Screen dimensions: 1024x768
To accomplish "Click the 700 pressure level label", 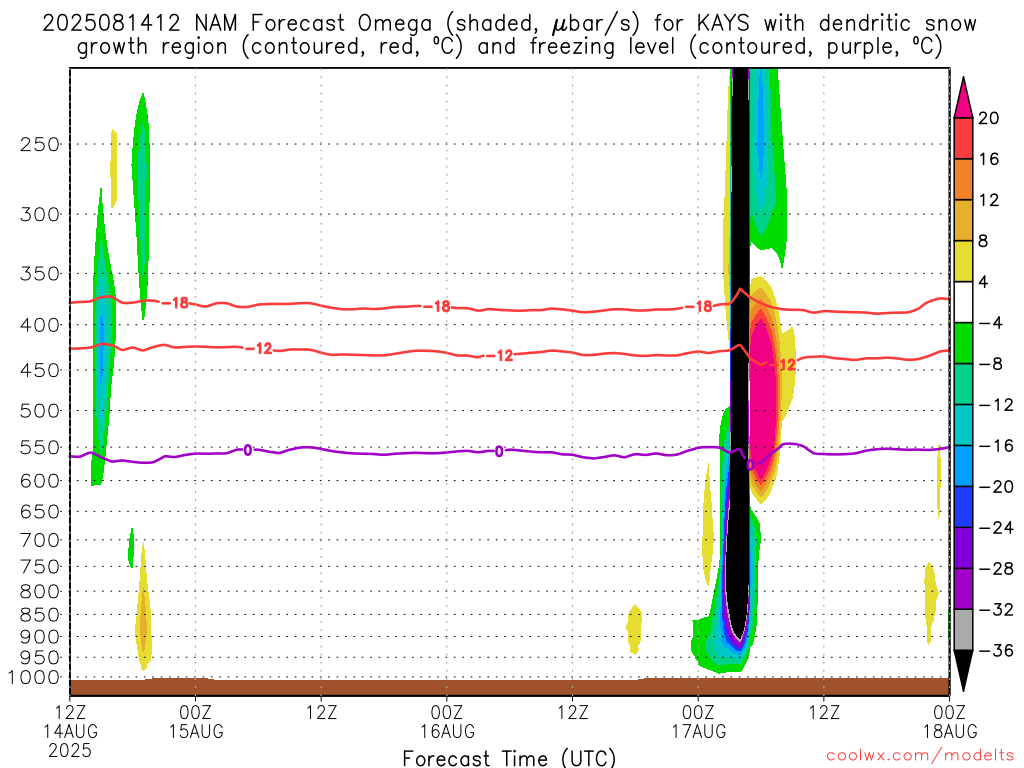I will point(40,540).
